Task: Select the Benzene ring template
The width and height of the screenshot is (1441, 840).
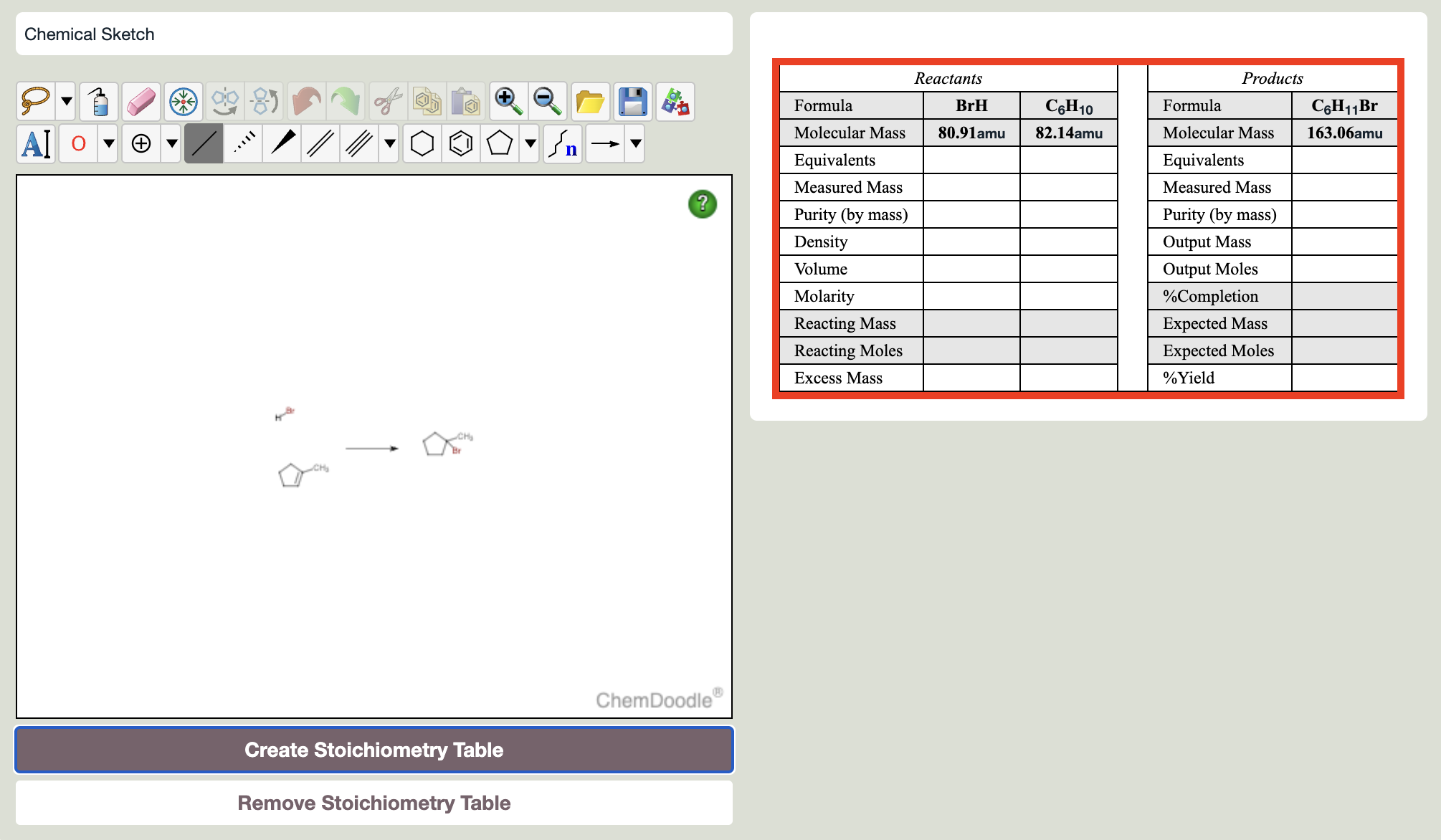Action: [x=461, y=143]
